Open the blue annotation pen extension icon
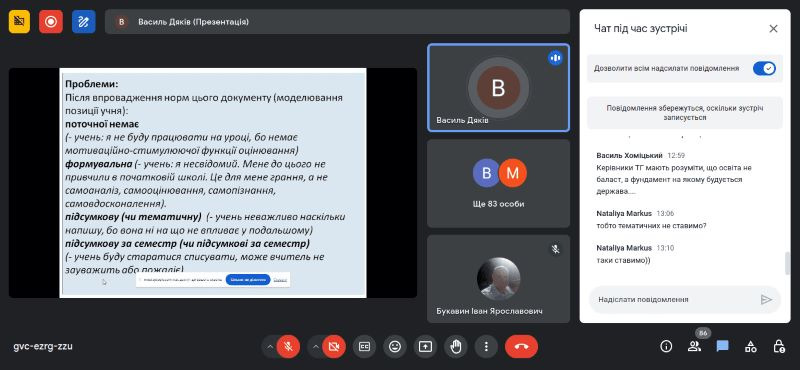Image resolution: width=800 pixels, height=370 pixels. click(x=84, y=21)
